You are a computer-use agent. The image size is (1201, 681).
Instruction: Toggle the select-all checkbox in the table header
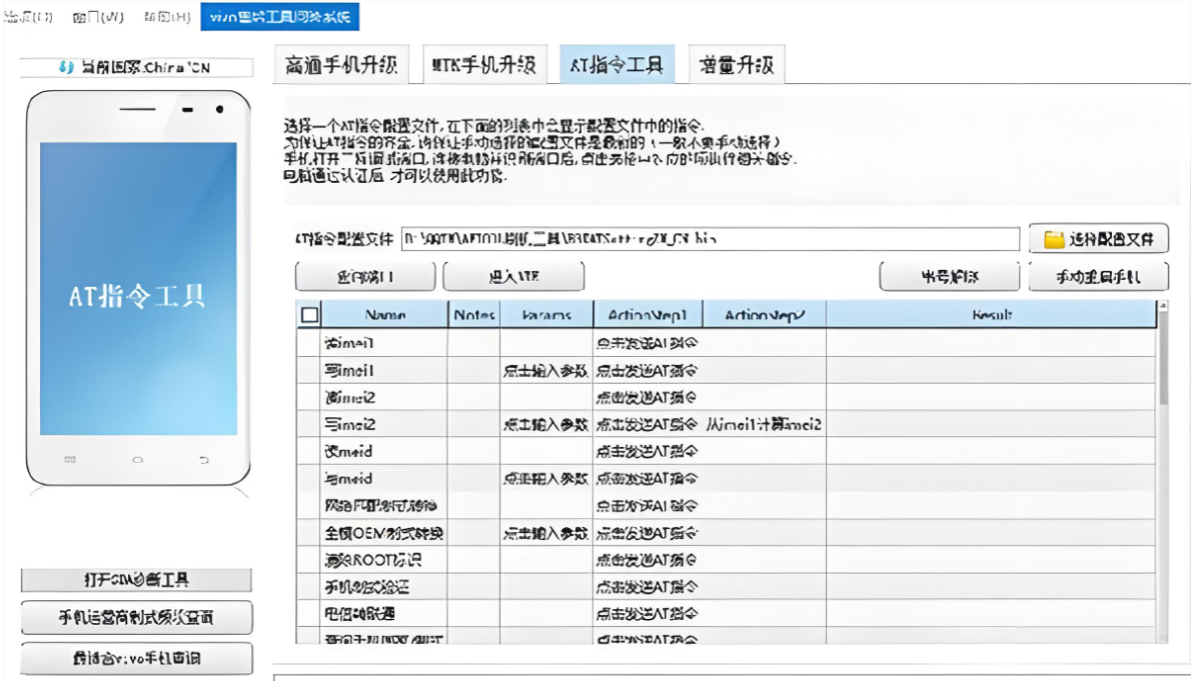click(310, 314)
